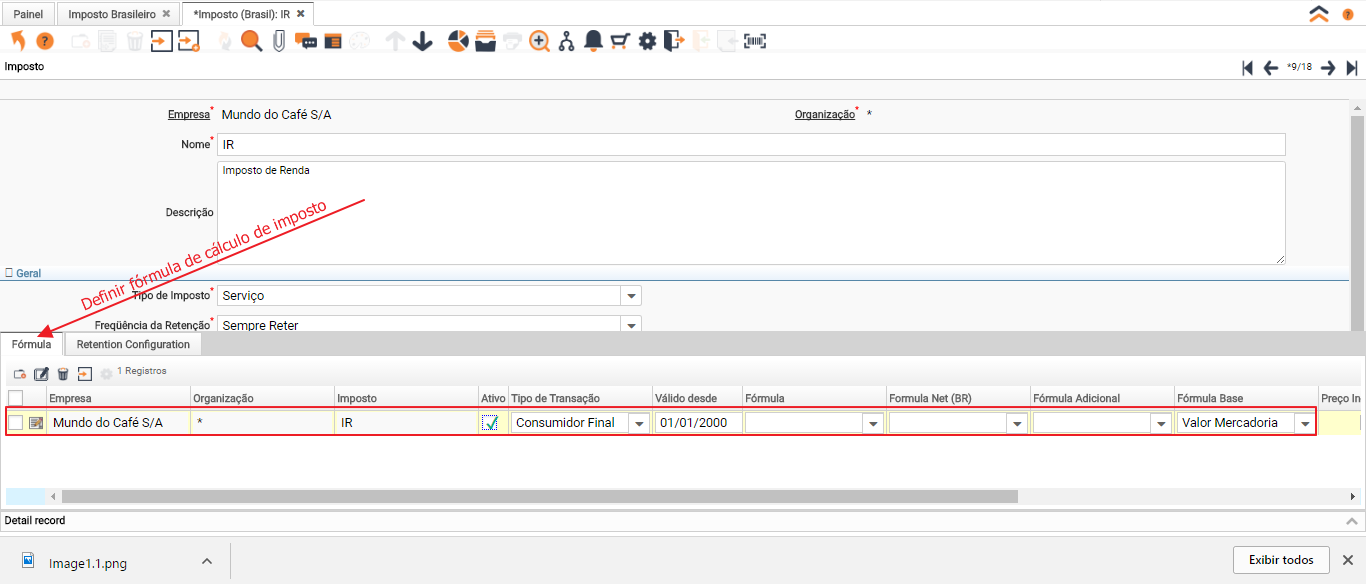Click the orange undo arrow icon
The width and height of the screenshot is (1366, 584).
coord(17,41)
